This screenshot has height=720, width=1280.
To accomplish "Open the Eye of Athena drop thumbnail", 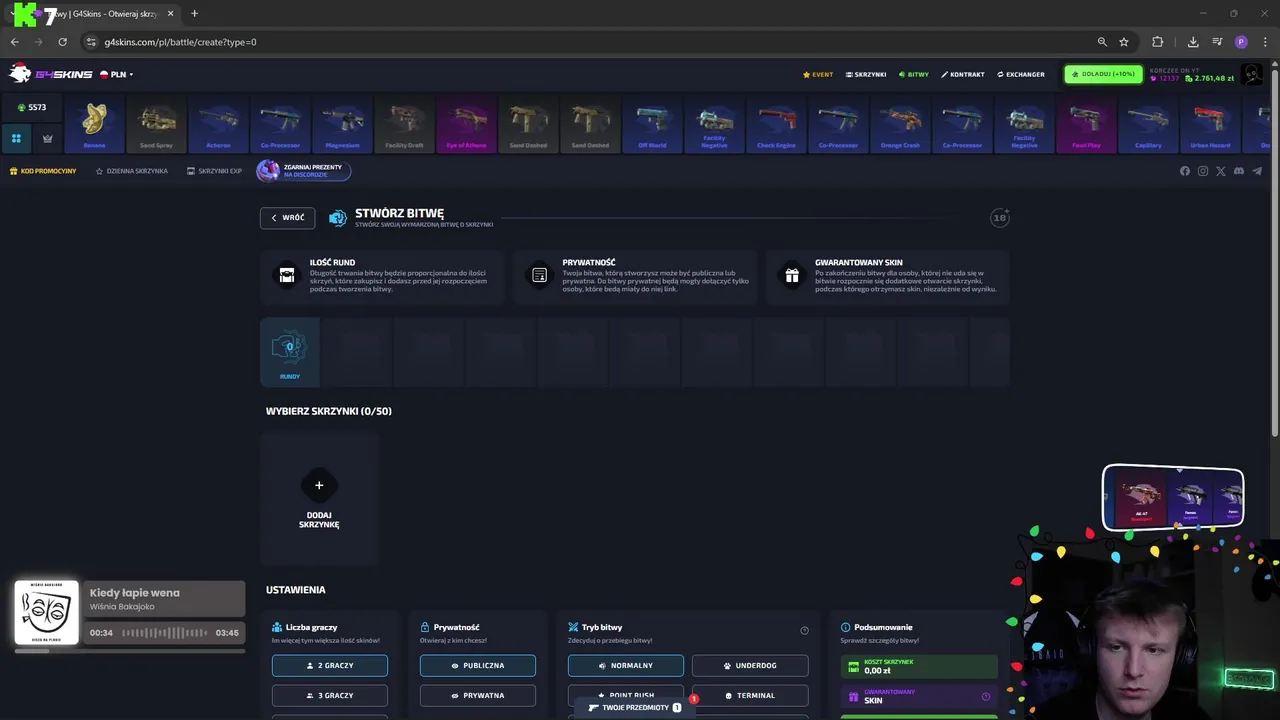I will 466,124.
